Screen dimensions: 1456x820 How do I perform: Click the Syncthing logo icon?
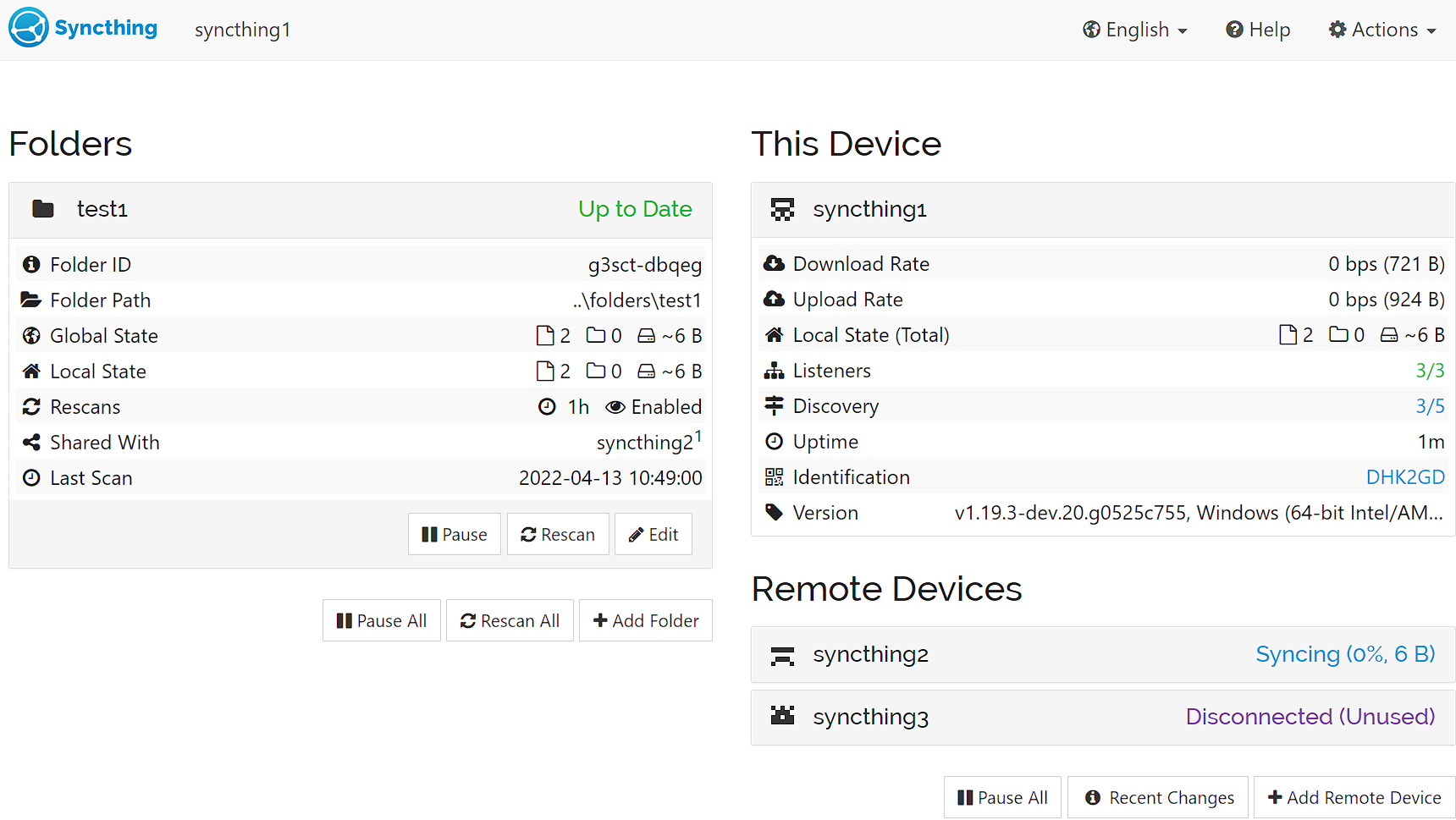27,27
